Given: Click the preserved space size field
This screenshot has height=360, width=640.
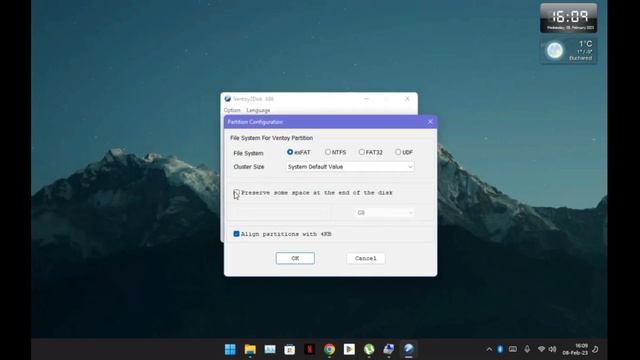Looking at the screenshot, I should tap(281, 213).
